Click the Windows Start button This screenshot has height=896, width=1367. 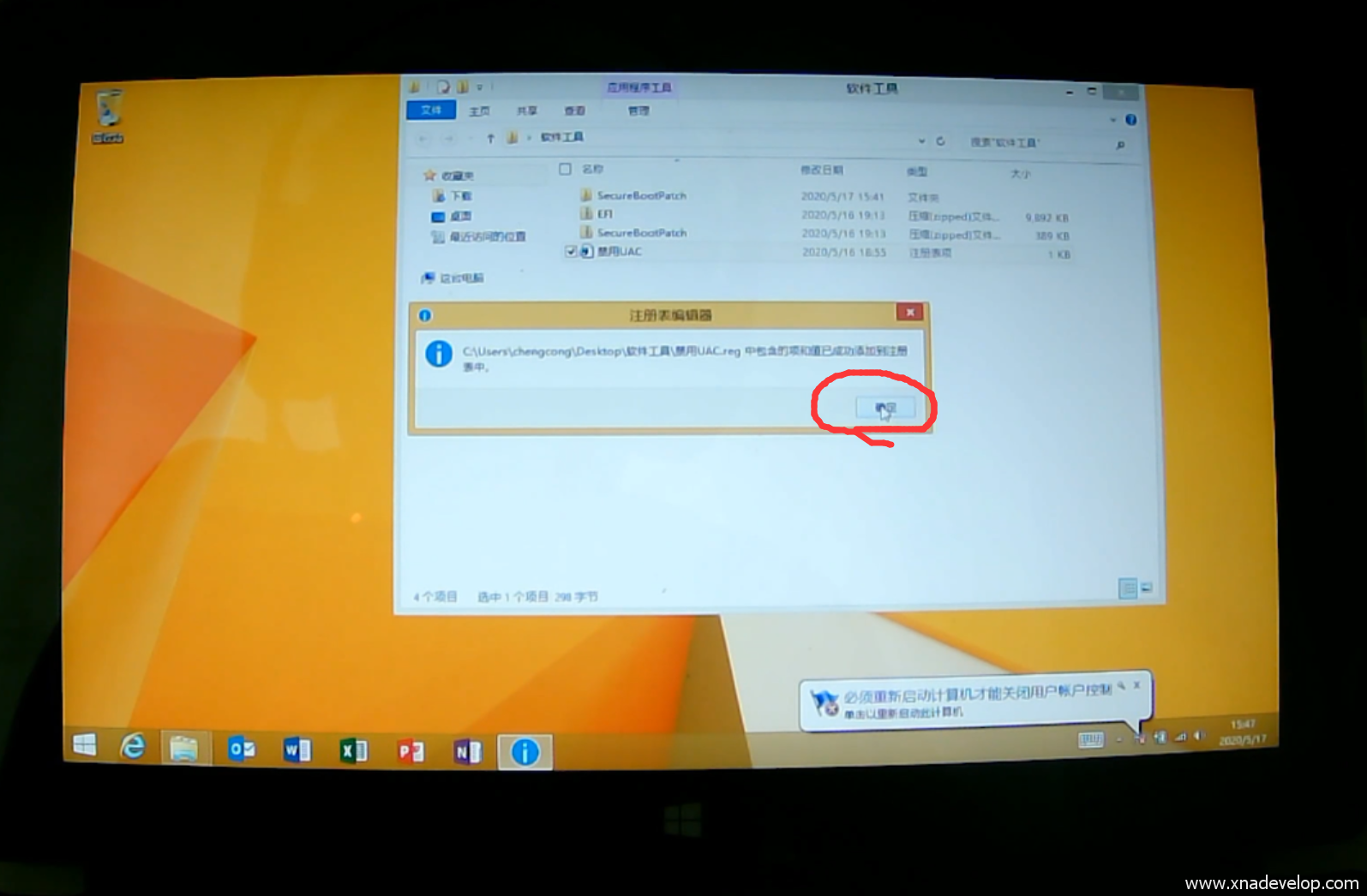click(85, 744)
